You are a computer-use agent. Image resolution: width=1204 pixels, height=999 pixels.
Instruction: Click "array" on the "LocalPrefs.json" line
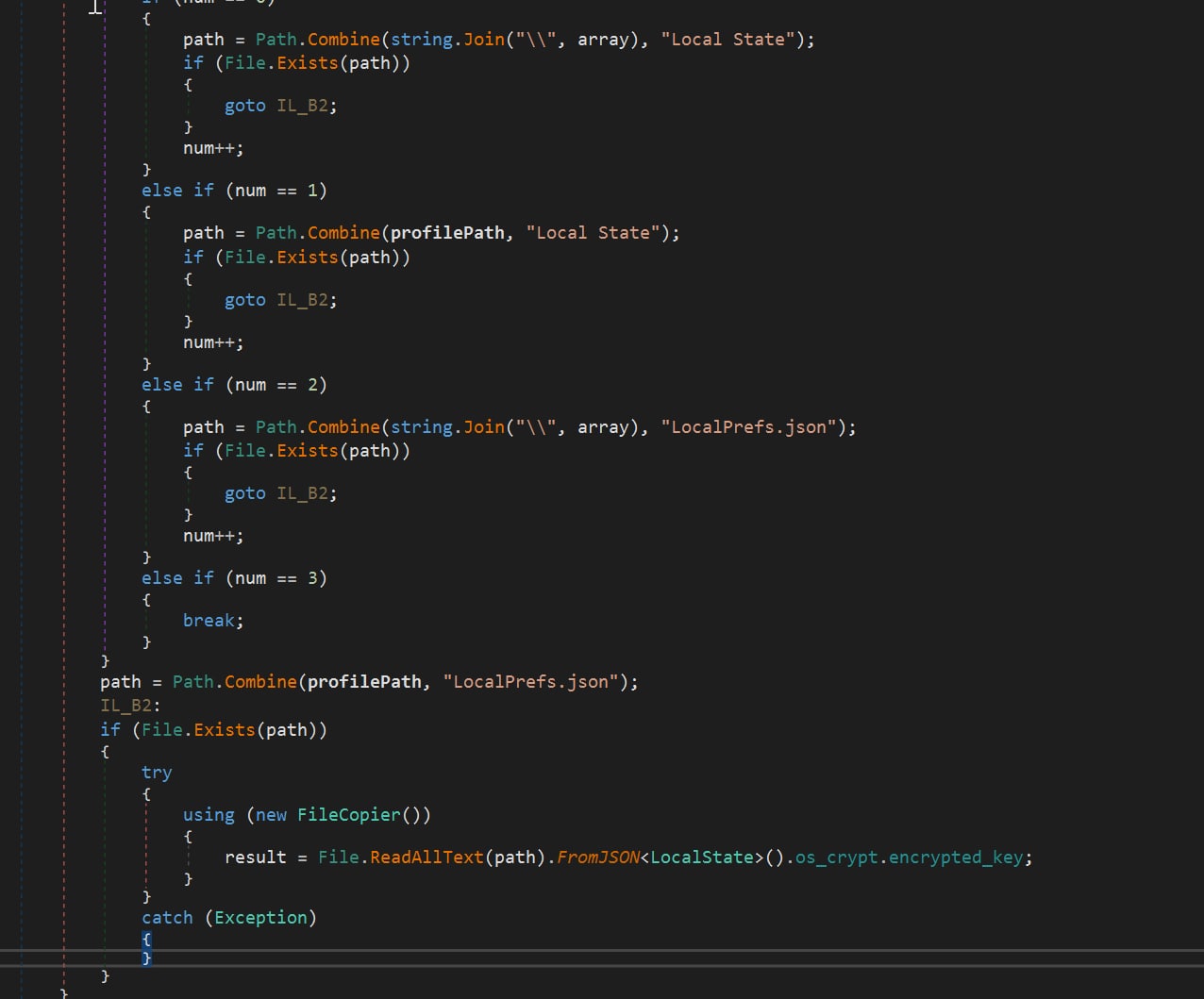[603, 427]
